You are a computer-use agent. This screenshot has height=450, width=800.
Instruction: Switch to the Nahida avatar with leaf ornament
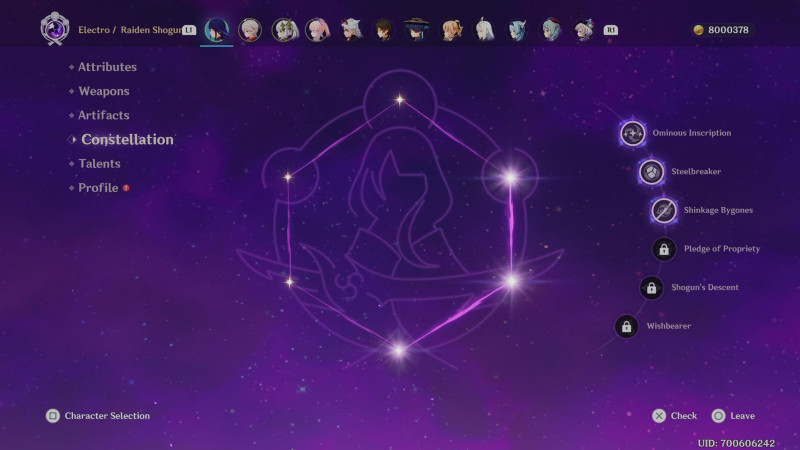(284, 30)
